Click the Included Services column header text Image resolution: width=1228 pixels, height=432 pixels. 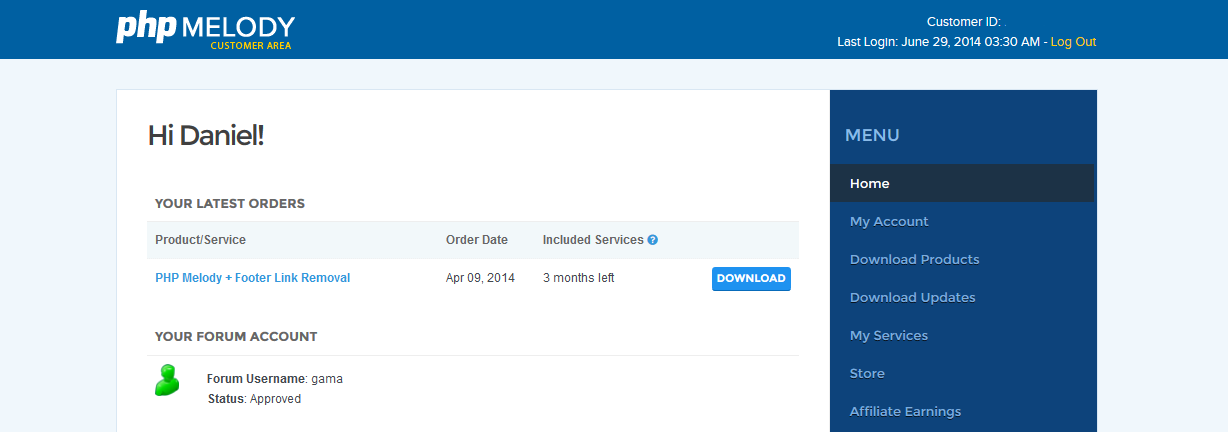click(592, 240)
